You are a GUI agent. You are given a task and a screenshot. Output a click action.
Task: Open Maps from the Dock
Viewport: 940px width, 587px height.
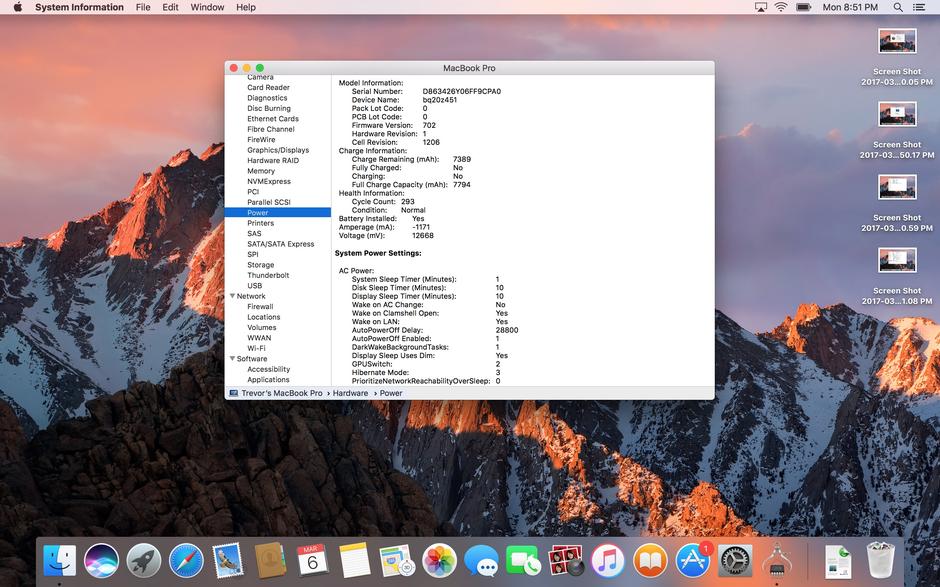click(x=397, y=561)
